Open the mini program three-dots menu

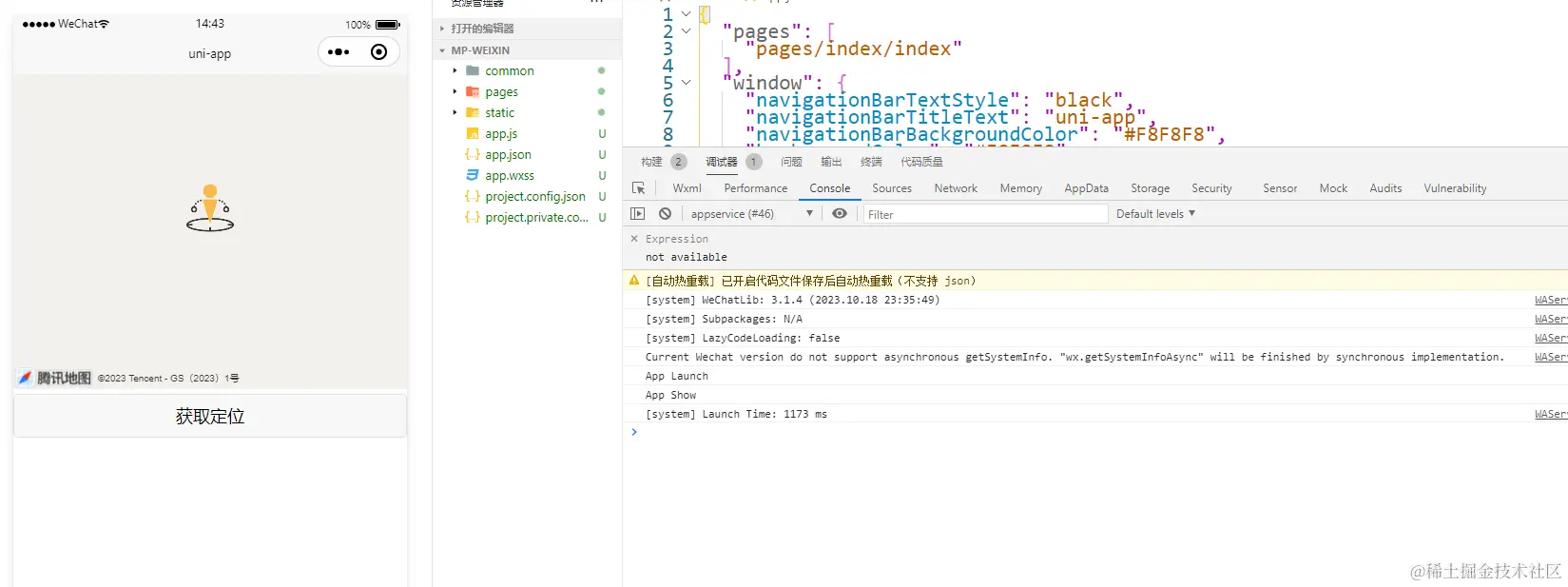pos(339,52)
